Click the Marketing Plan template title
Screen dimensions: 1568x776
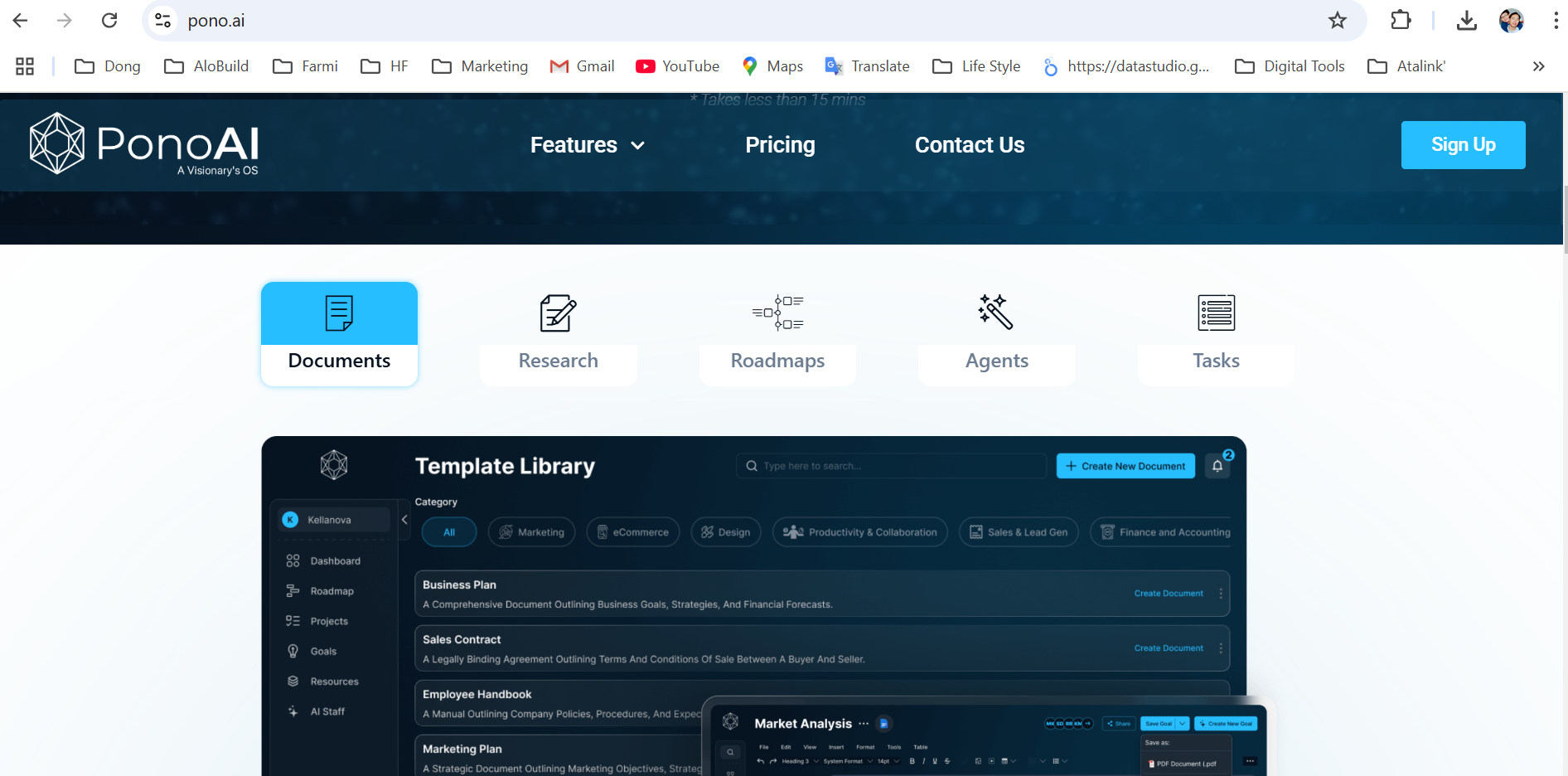[462, 749]
